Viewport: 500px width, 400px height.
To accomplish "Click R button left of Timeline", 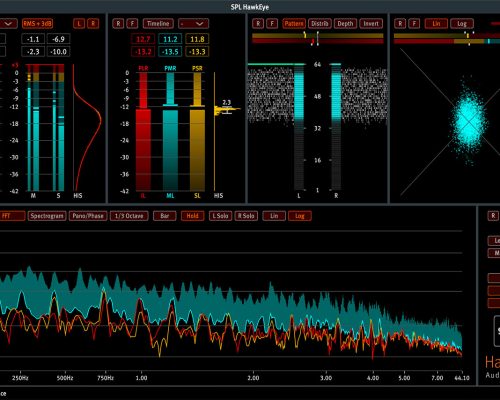I will tap(118, 24).
